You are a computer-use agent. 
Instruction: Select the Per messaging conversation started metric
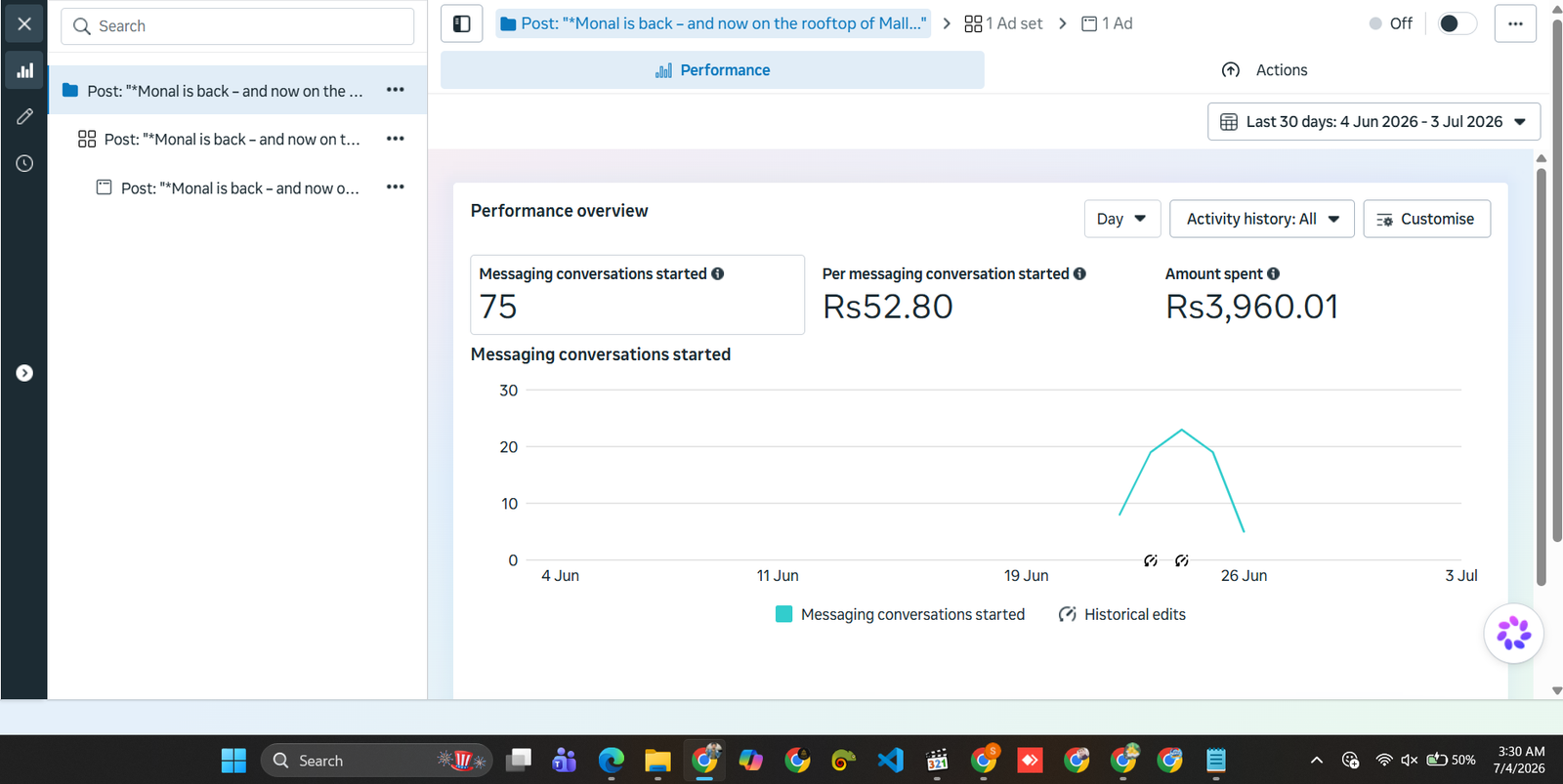981,295
